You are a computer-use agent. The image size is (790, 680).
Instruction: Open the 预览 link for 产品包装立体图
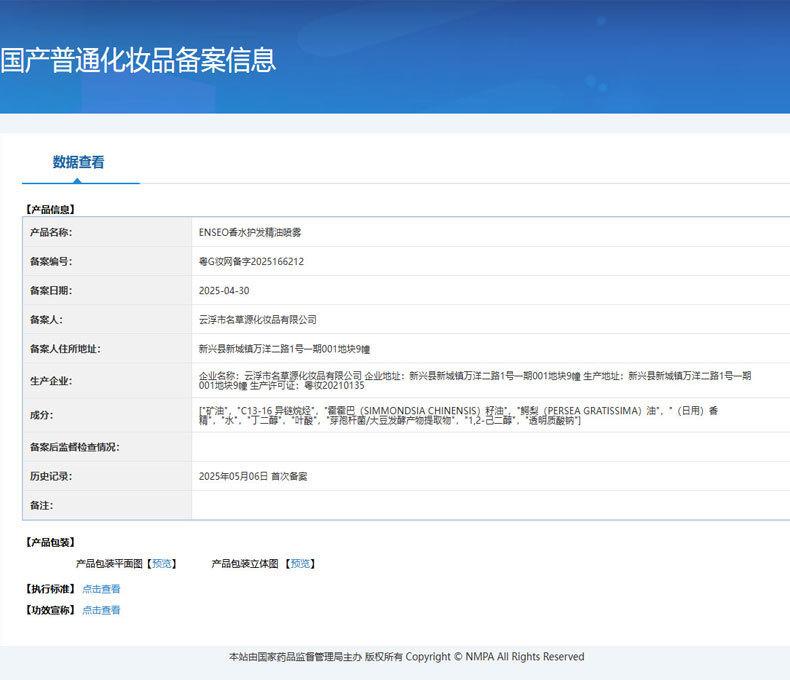point(299,564)
